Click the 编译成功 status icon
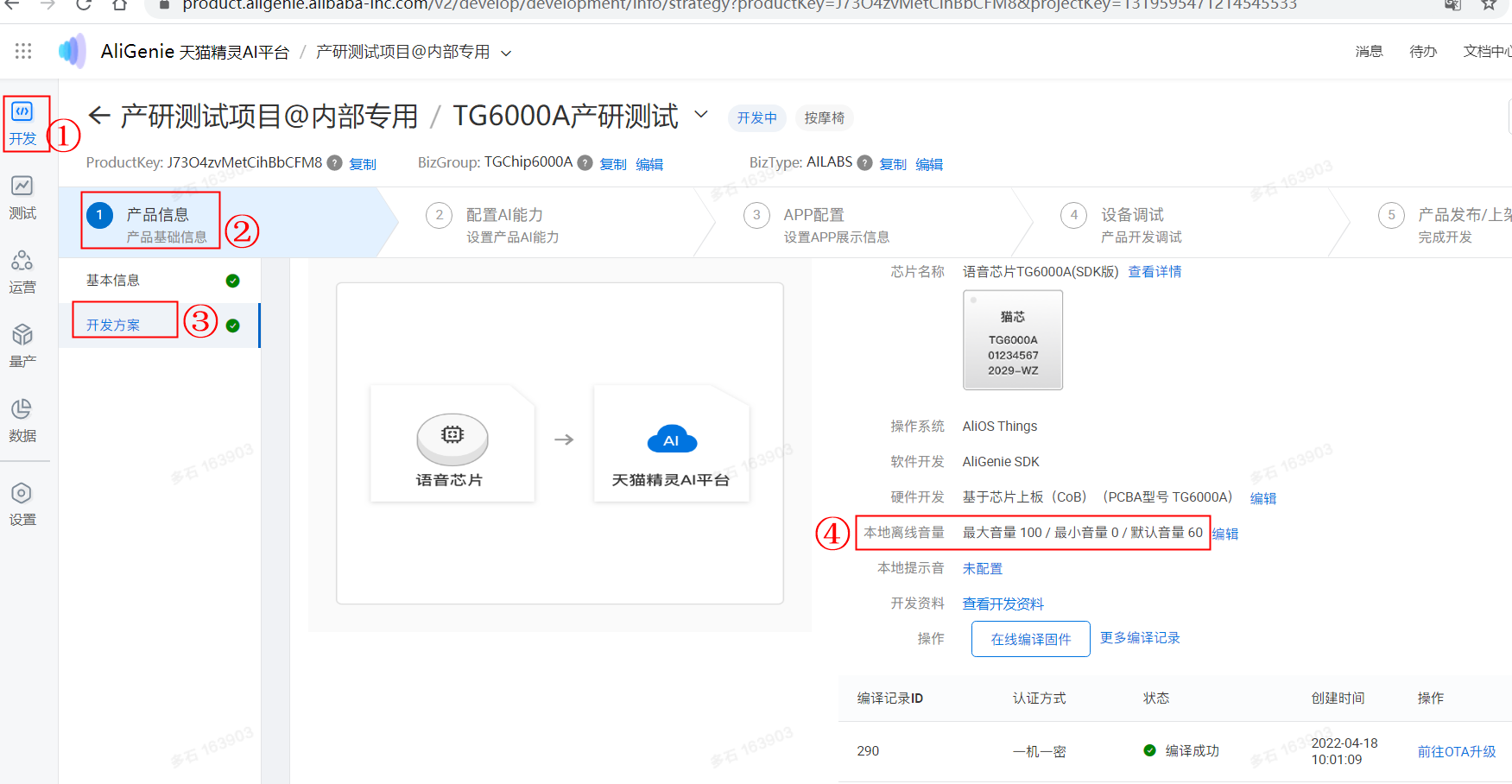 1149,750
